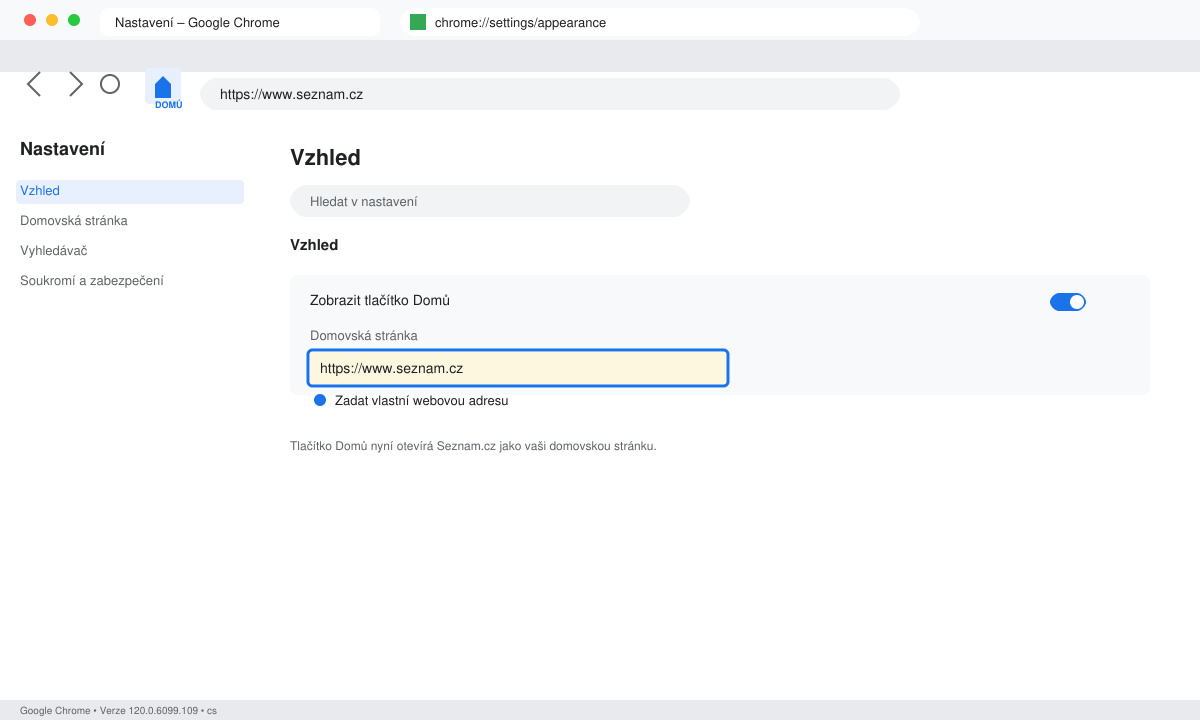Open Domovská stránka in the sidebar
The width and height of the screenshot is (1200, 720).
click(x=74, y=221)
